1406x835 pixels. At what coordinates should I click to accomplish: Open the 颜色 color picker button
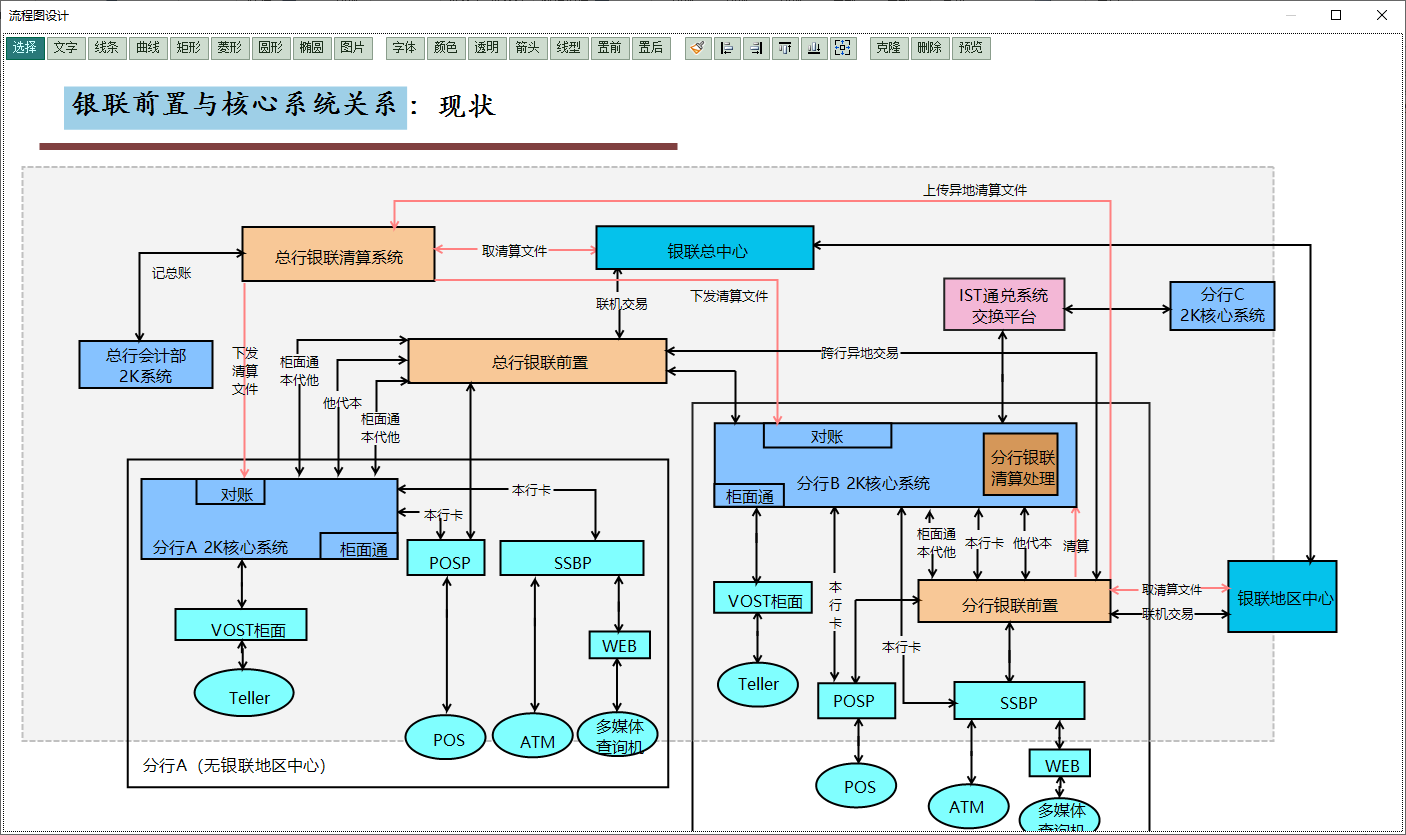click(x=445, y=48)
